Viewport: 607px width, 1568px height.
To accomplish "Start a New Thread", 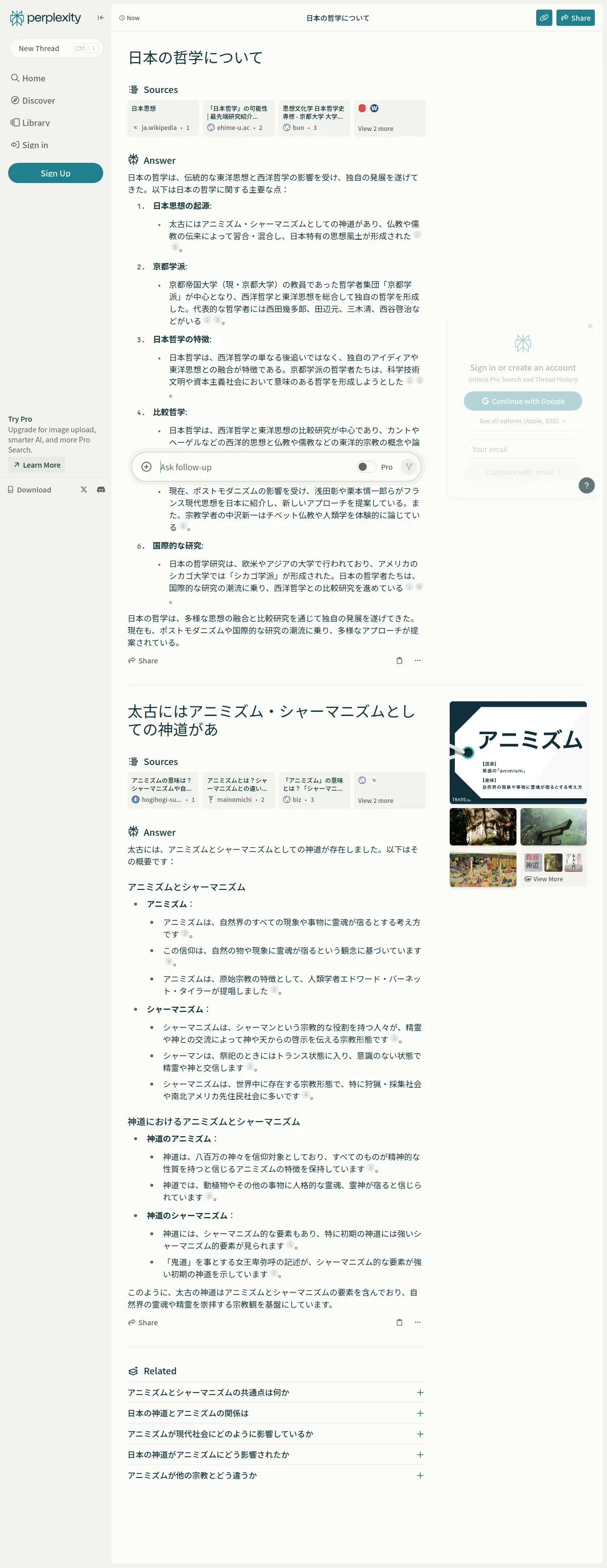I will [56, 48].
